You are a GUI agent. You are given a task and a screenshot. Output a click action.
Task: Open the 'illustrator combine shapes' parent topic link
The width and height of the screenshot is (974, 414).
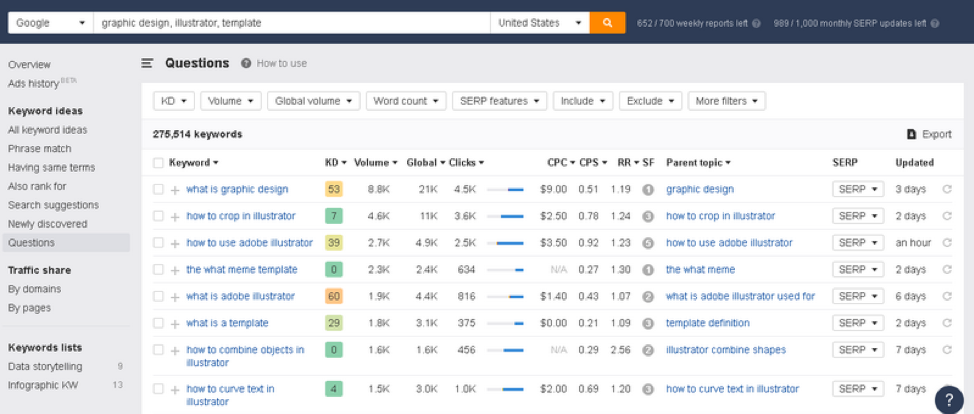(x=725, y=350)
